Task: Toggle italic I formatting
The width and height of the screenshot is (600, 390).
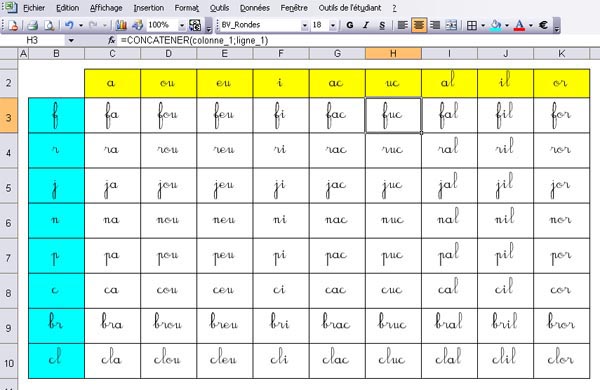Action: pos(366,26)
